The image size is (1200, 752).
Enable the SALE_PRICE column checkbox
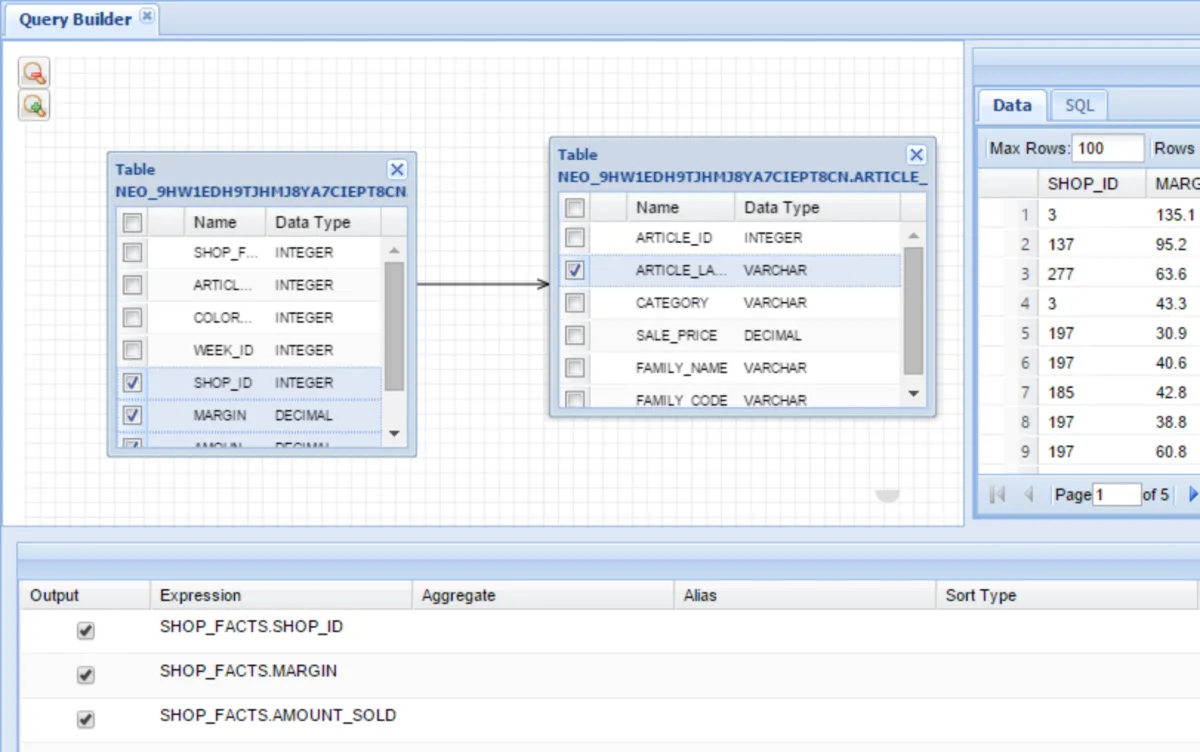pos(575,335)
